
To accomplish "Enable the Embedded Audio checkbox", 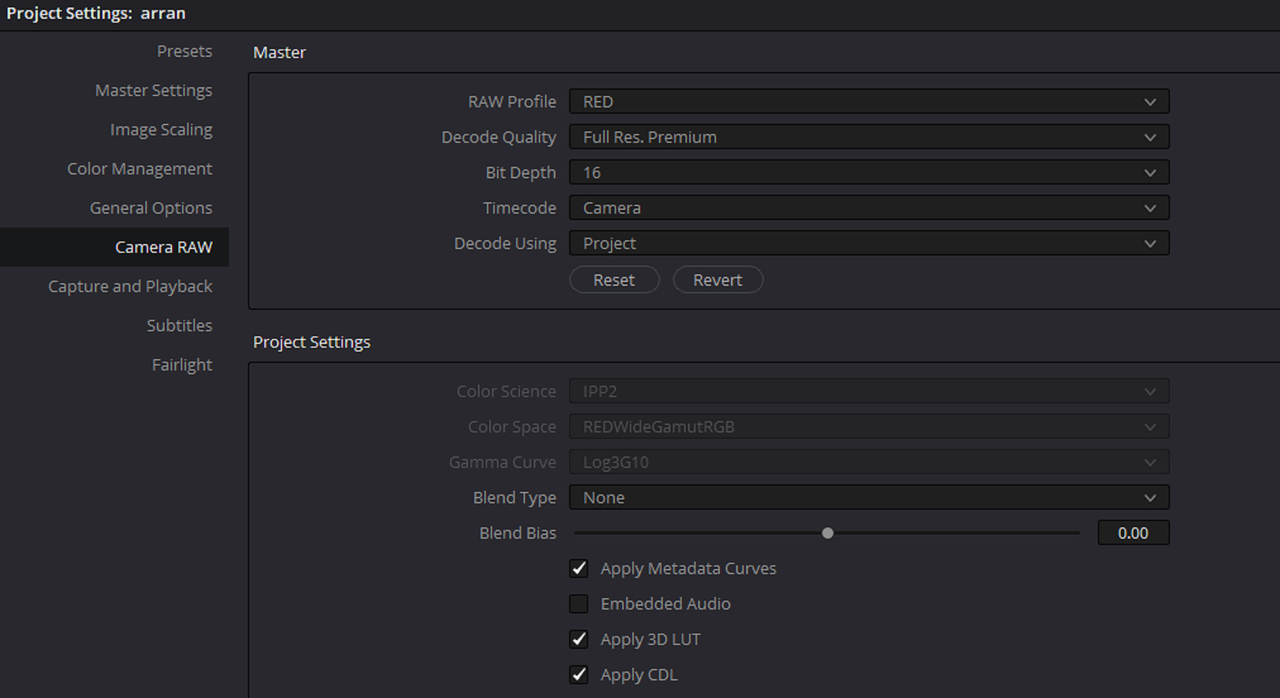I will point(579,604).
